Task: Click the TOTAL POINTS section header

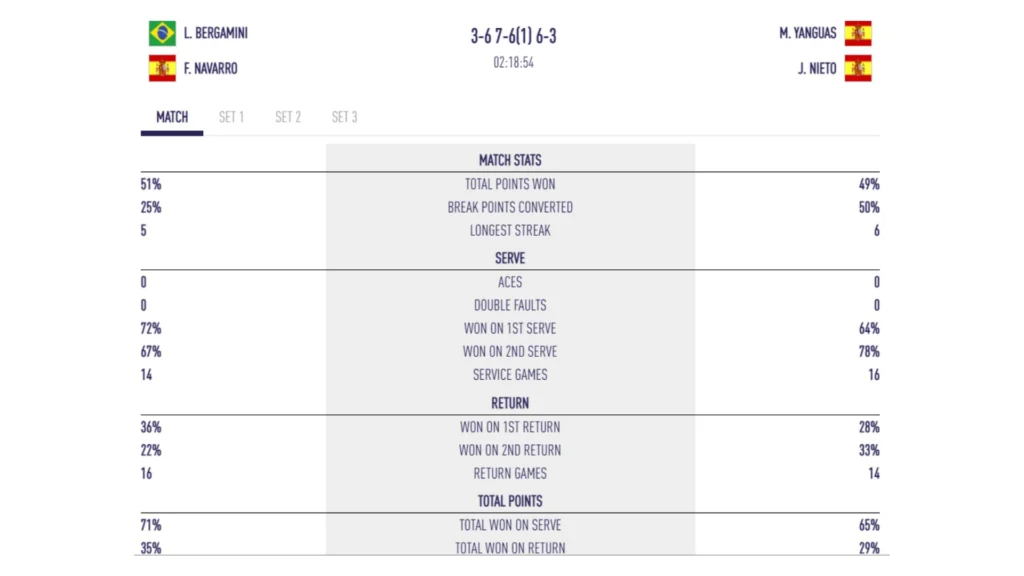Action: pyautogui.click(x=510, y=501)
